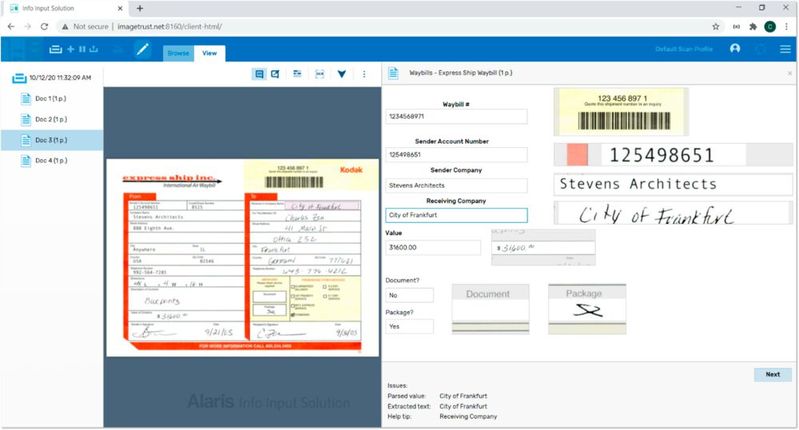This screenshot has height=430, width=799.
Task: Click the fit-width icon in viewer toolbar
Action: click(319, 74)
